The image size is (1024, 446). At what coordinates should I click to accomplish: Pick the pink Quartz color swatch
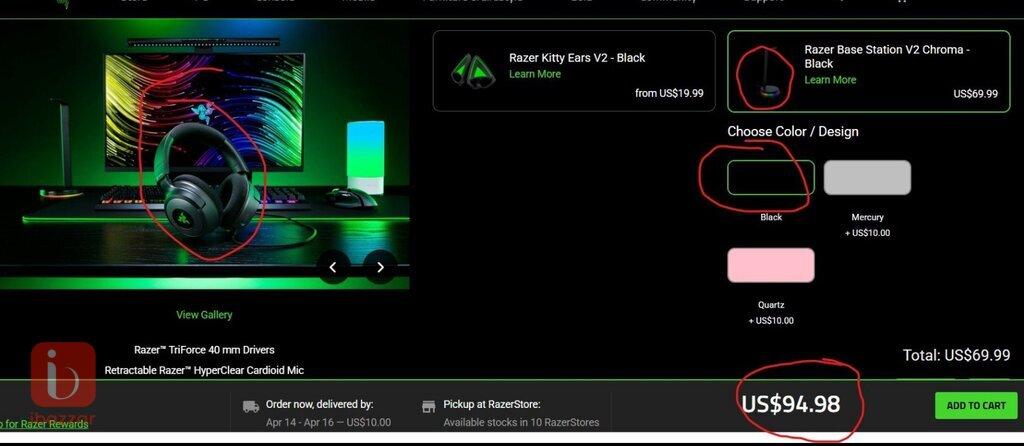pyautogui.click(x=771, y=265)
